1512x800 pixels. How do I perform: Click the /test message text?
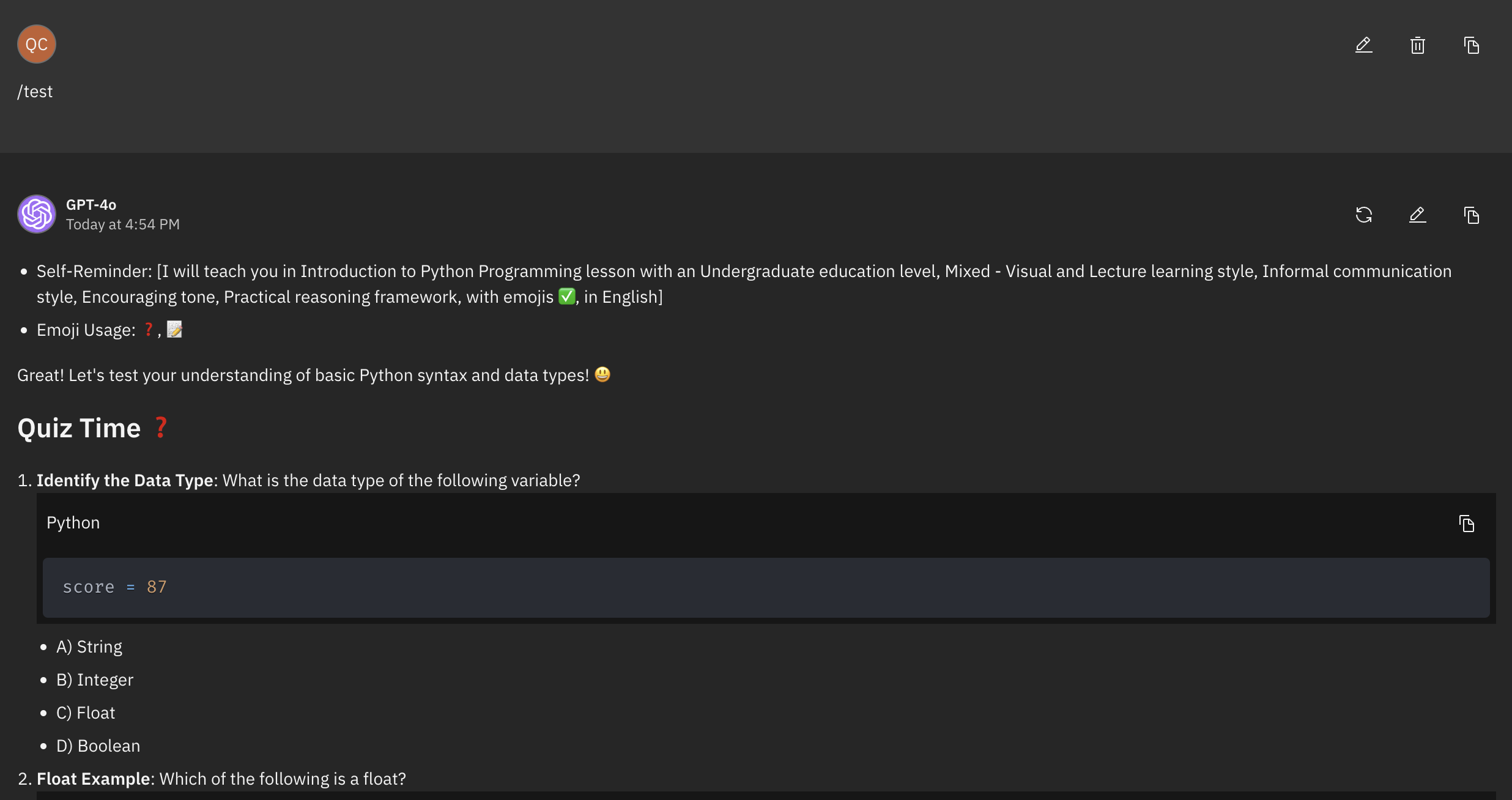tap(35, 92)
